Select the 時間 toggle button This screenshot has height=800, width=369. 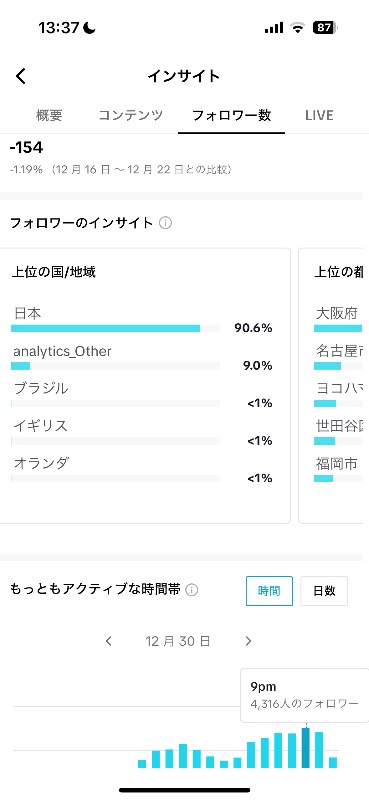(x=269, y=591)
